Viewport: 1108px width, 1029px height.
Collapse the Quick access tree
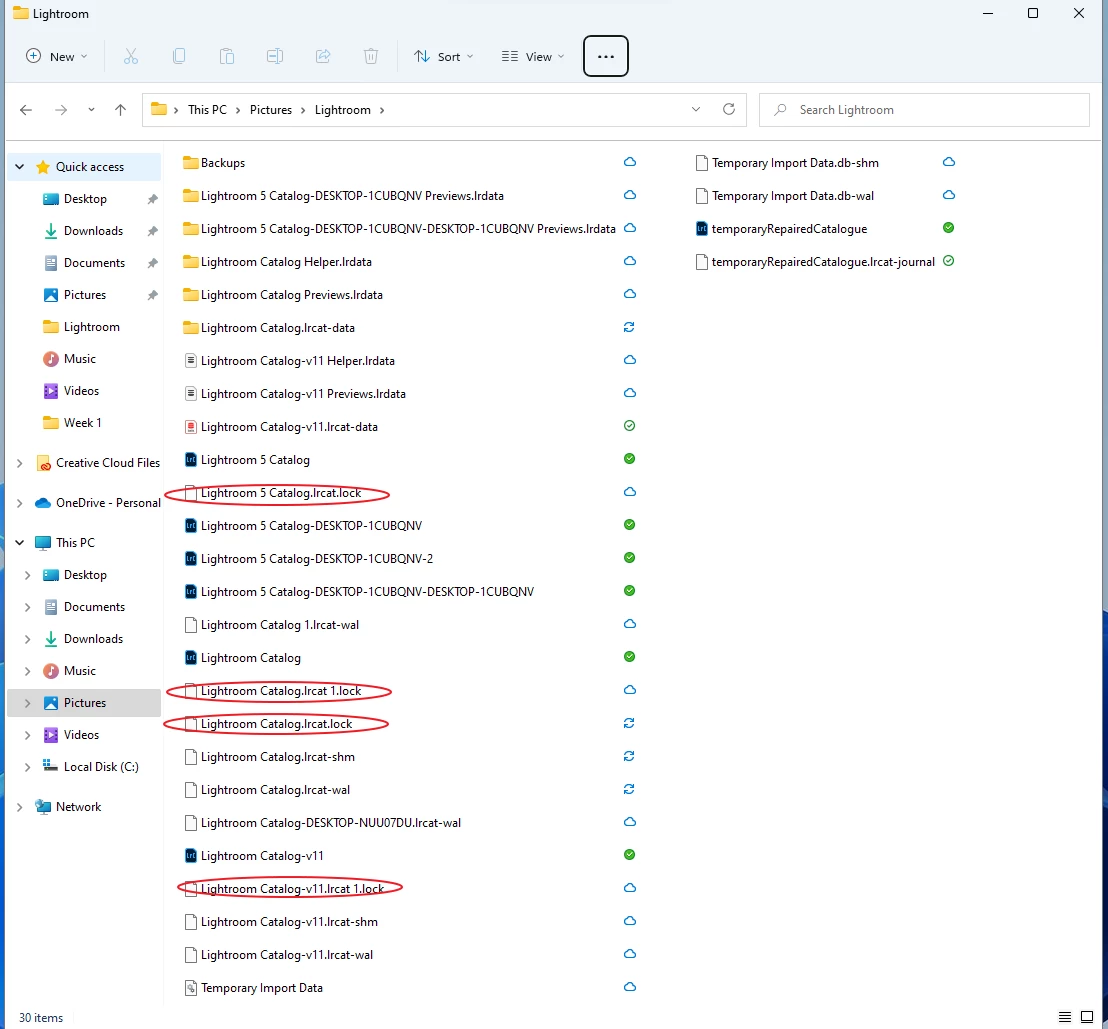coord(20,167)
